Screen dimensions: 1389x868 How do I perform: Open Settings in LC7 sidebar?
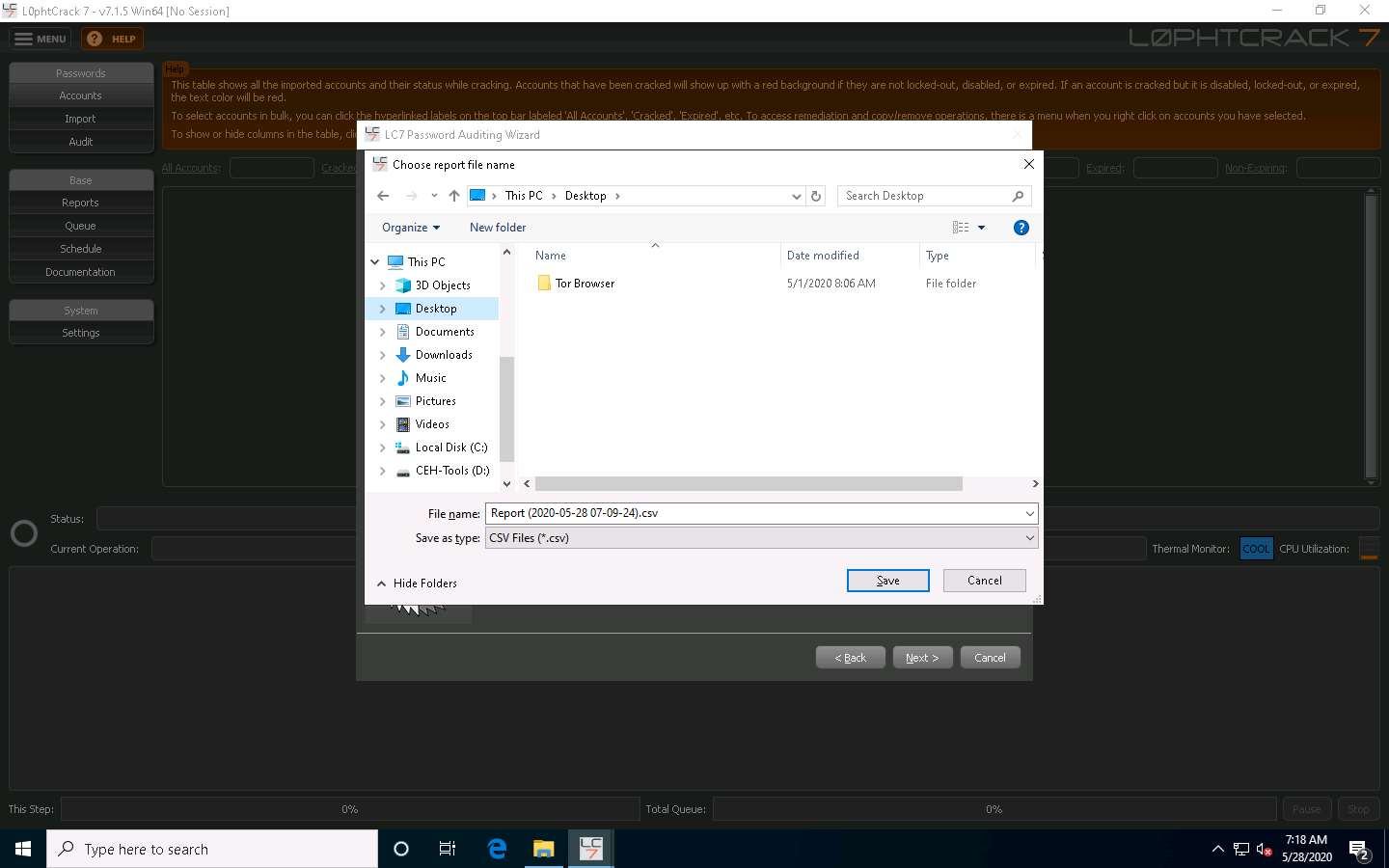pyautogui.click(x=81, y=333)
